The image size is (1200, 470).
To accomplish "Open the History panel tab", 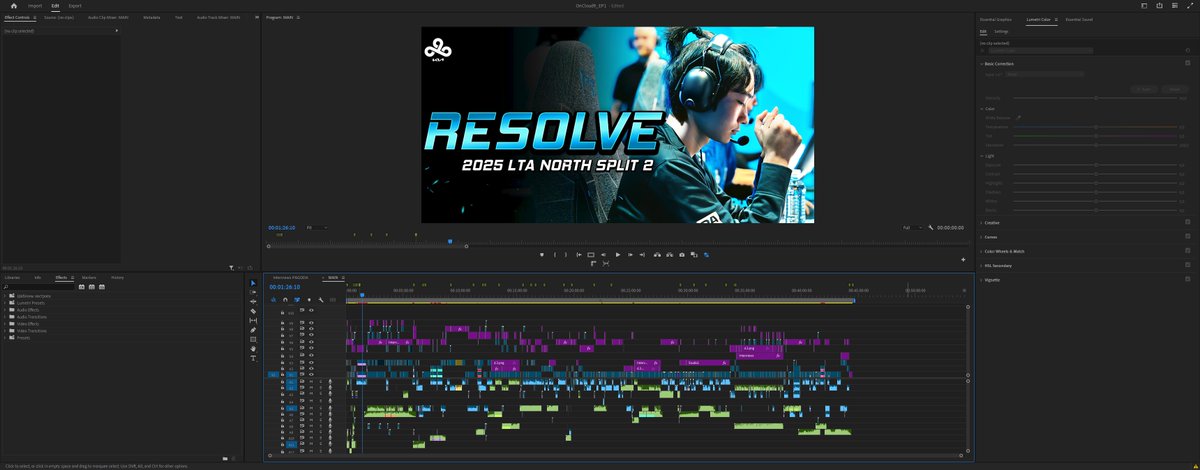I will click(x=117, y=277).
